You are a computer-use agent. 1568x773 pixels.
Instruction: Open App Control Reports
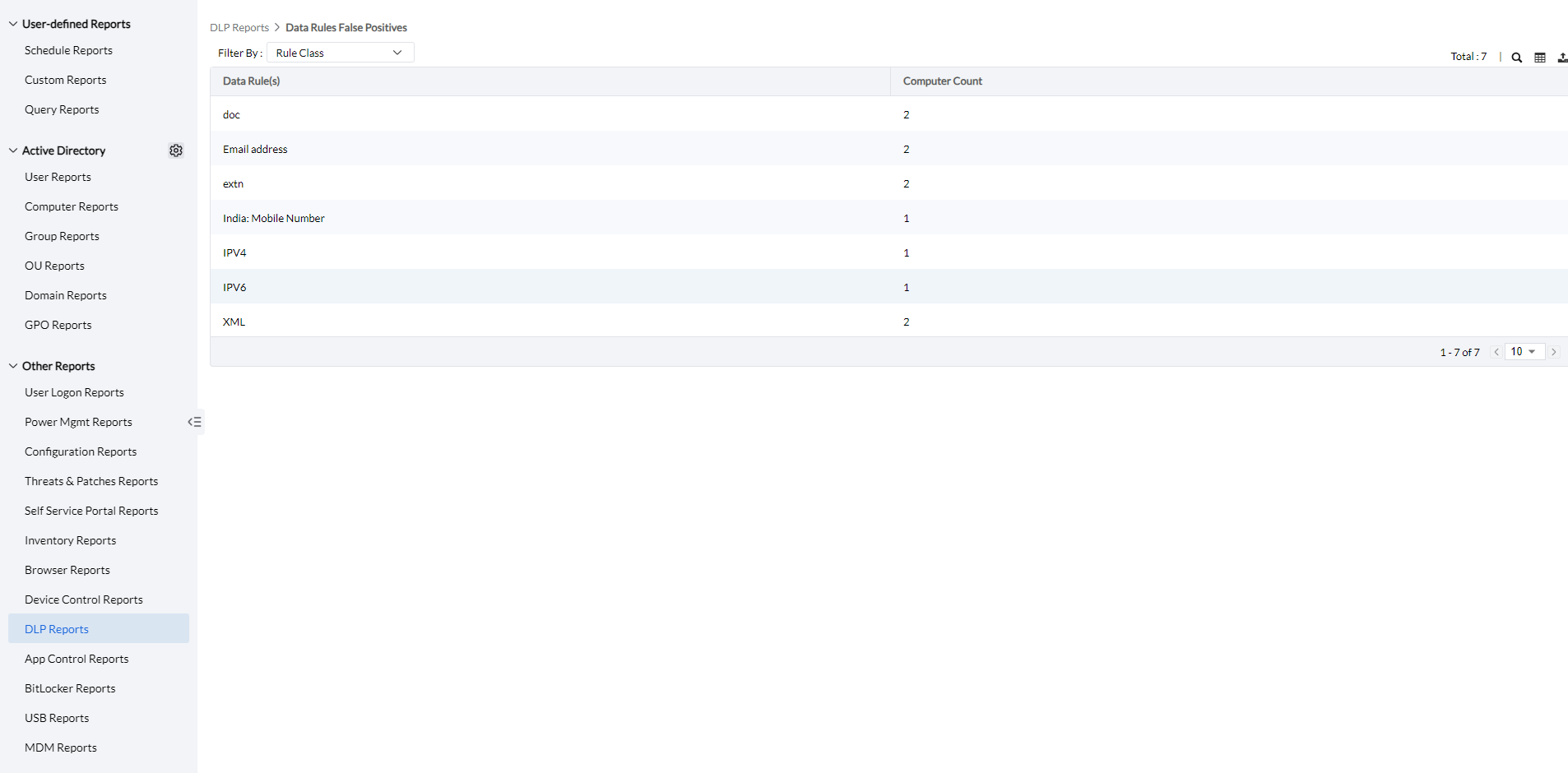(x=77, y=659)
